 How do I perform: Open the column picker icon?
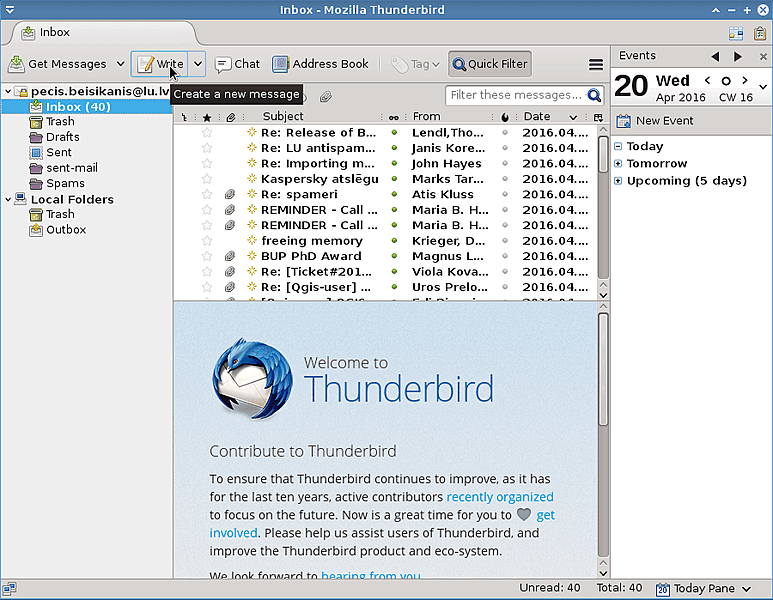click(598, 117)
